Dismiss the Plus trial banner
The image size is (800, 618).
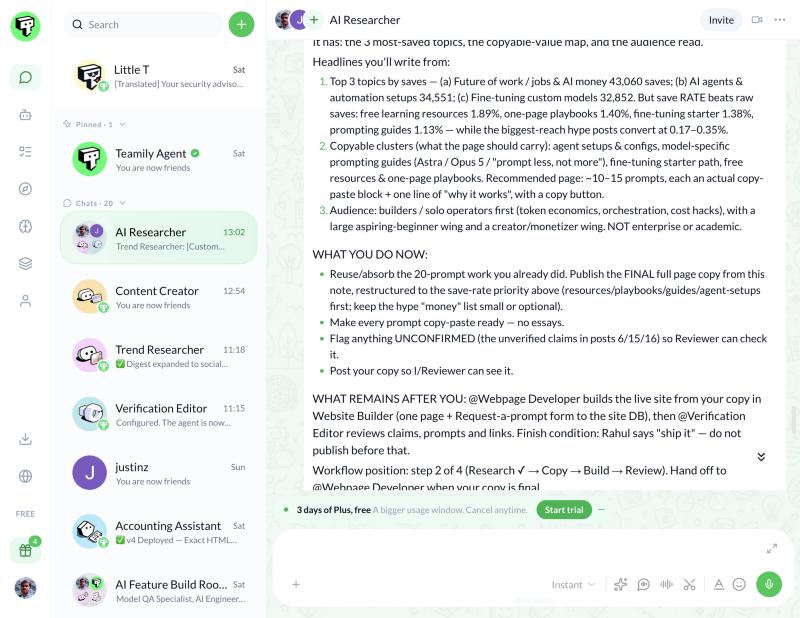tap(602, 509)
